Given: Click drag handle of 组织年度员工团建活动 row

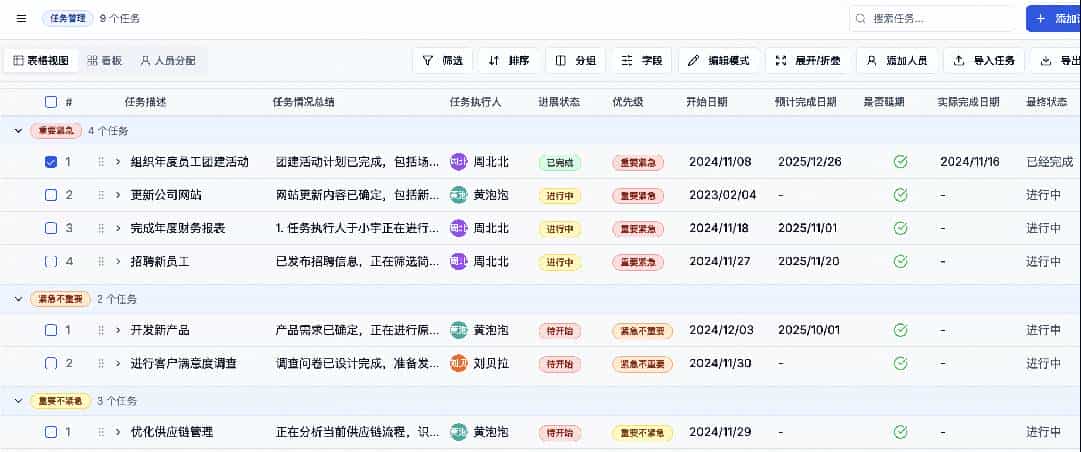Looking at the screenshot, I should (101, 162).
